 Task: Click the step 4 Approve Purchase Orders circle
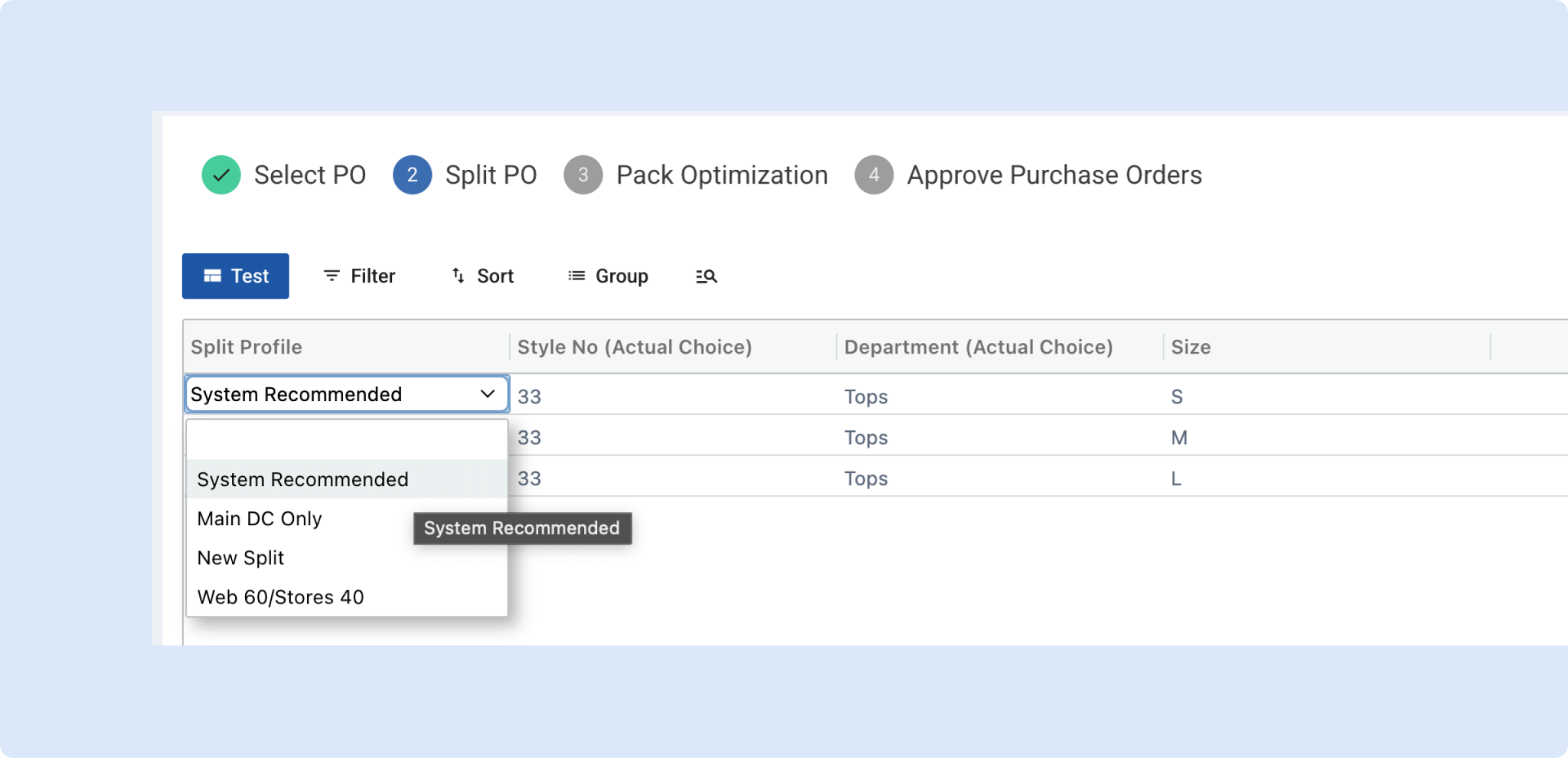click(x=874, y=175)
